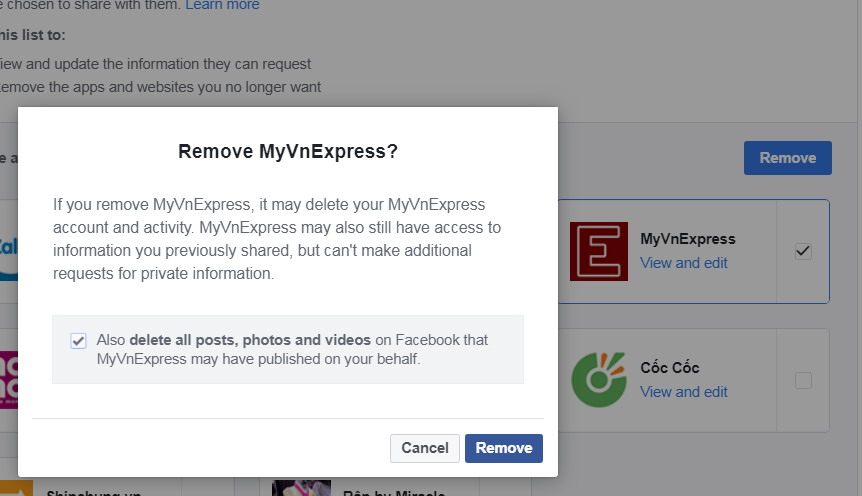The height and width of the screenshot is (496, 862).
Task: Uncheck delete all posts, photos and videos
Action: point(78,340)
